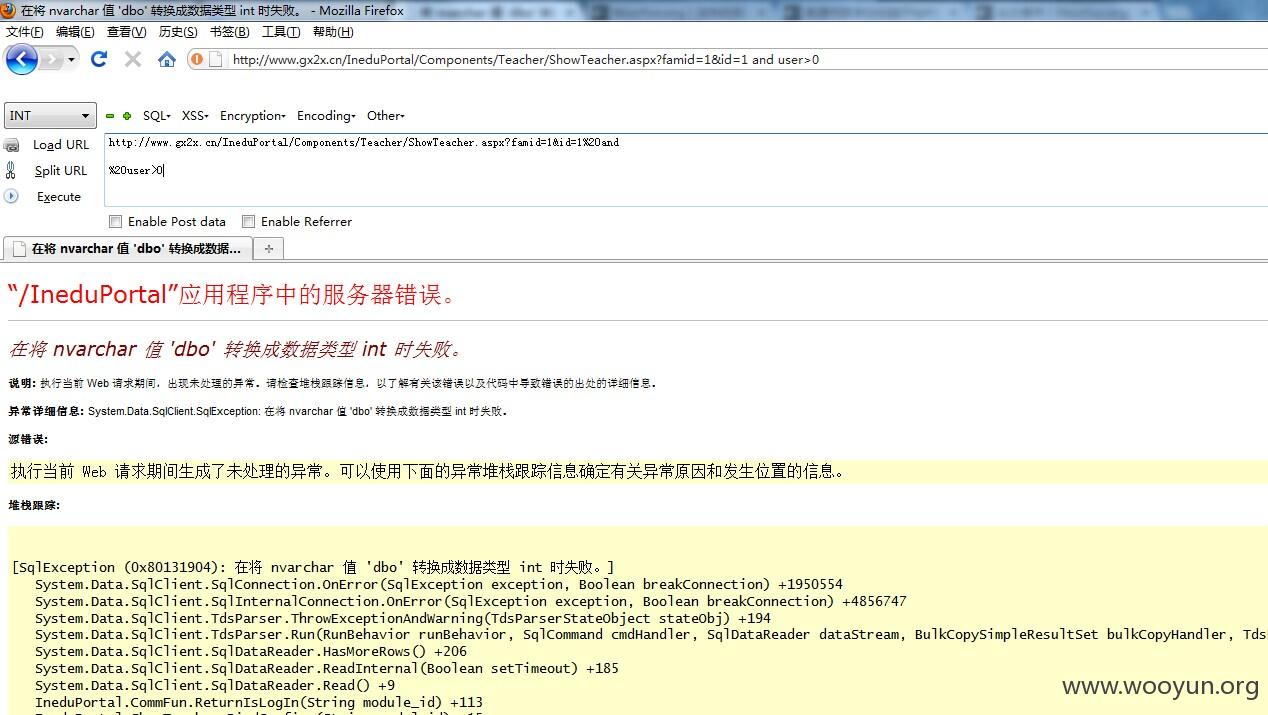This screenshot has height=715, width=1268.
Task: Enable Referrer checkbox
Action: point(248,222)
